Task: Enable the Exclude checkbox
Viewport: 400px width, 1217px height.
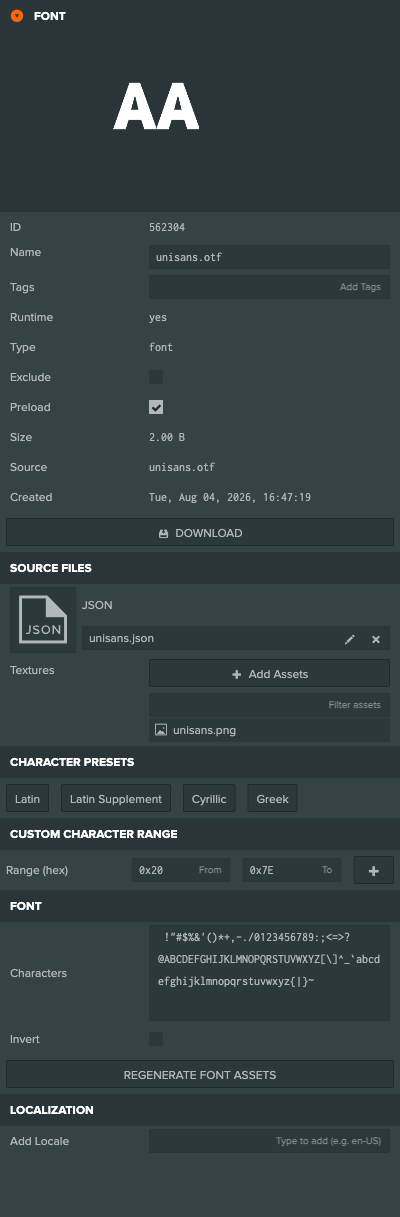Action: point(156,377)
